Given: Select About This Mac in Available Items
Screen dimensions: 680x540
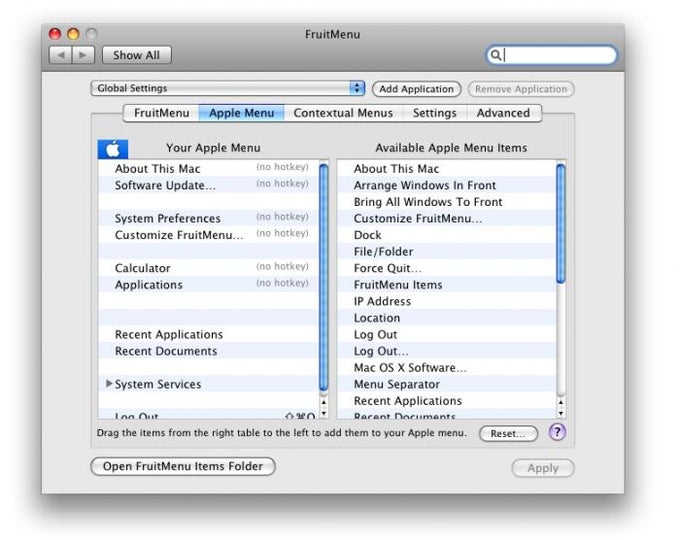Looking at the screenshot, I should click(x=447, y=169).
